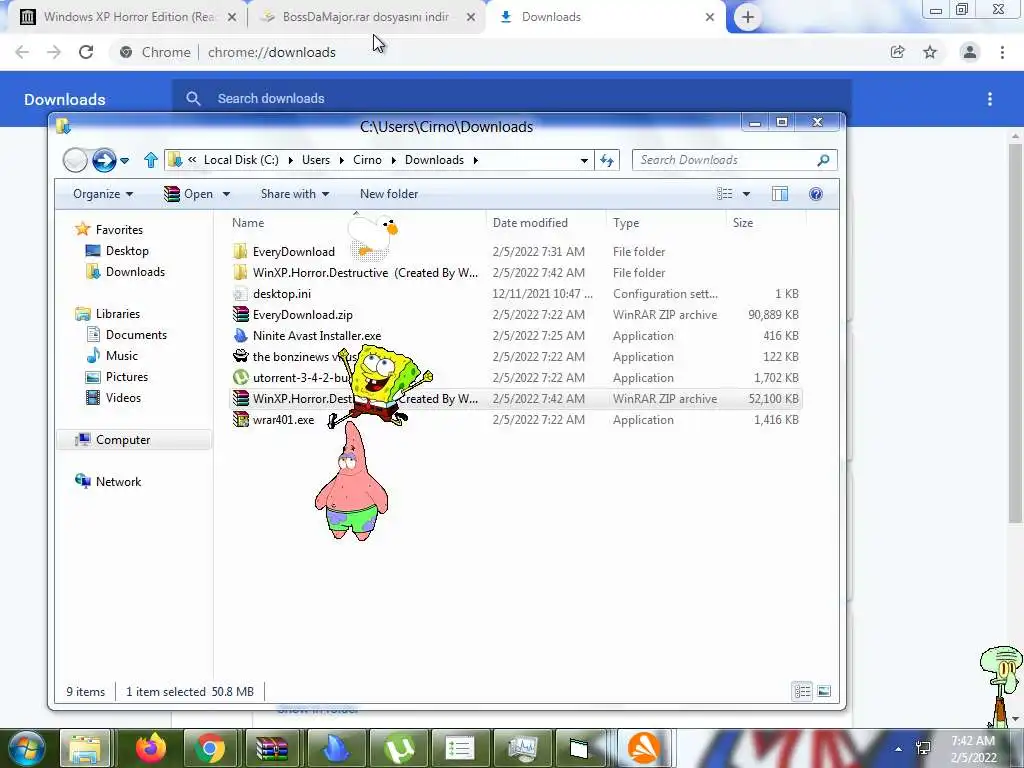Screen dimensions: 1024x768
Task: Open the Pictures library
Action: pyautogui.click(x=127, y=377)
